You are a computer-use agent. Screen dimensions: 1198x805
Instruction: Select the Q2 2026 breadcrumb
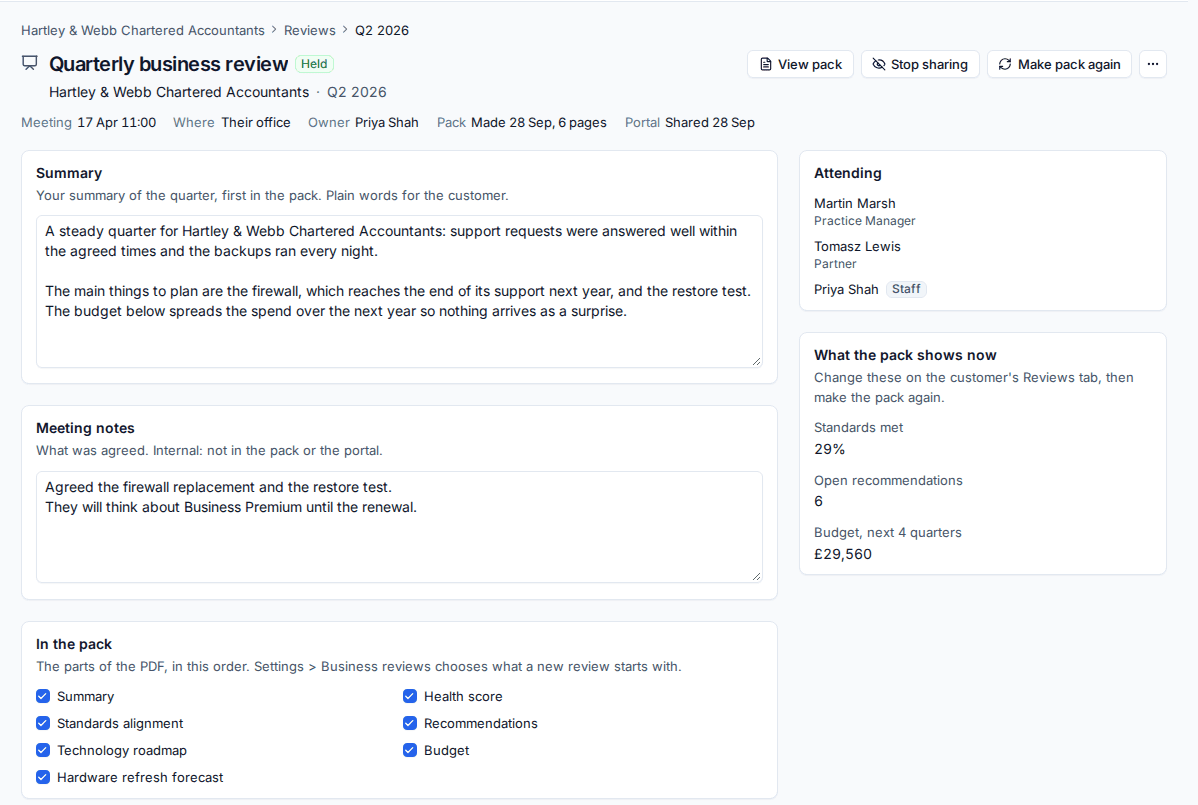381,31
